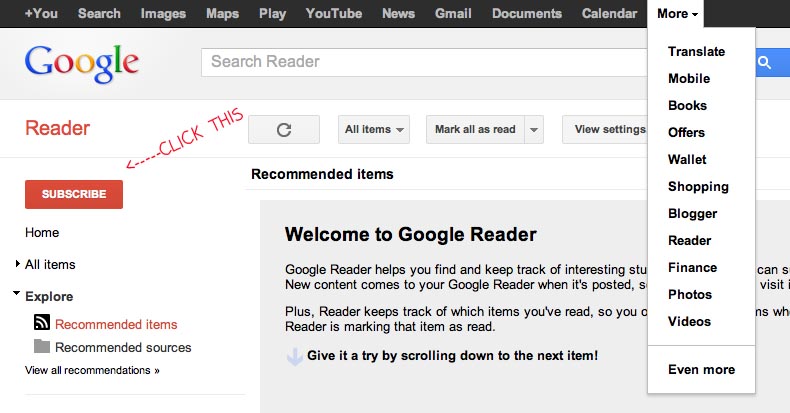Open Gmail from the top navigation bar
The image size is (790, 413).
point(454,14)
